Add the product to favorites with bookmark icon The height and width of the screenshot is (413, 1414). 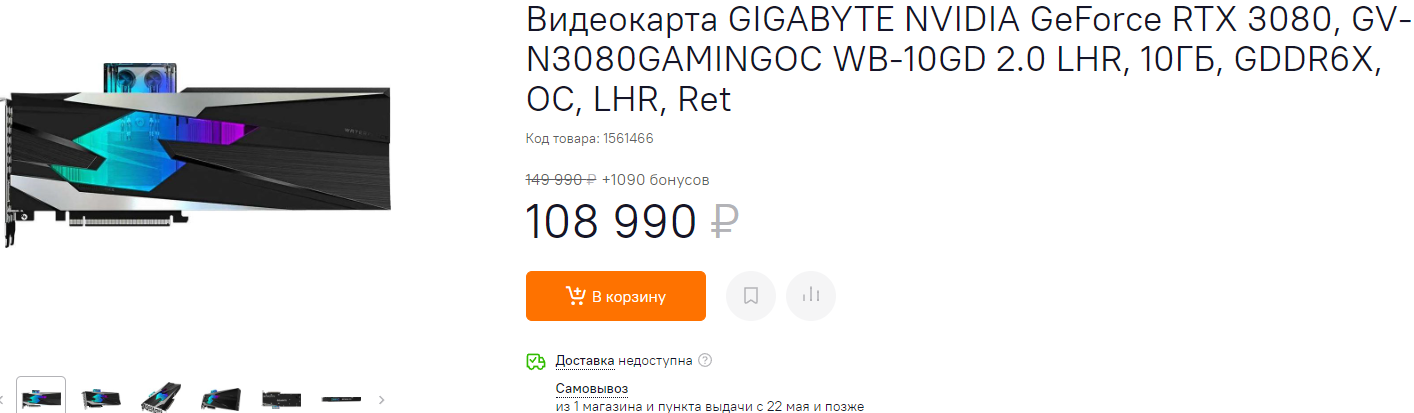751,295
